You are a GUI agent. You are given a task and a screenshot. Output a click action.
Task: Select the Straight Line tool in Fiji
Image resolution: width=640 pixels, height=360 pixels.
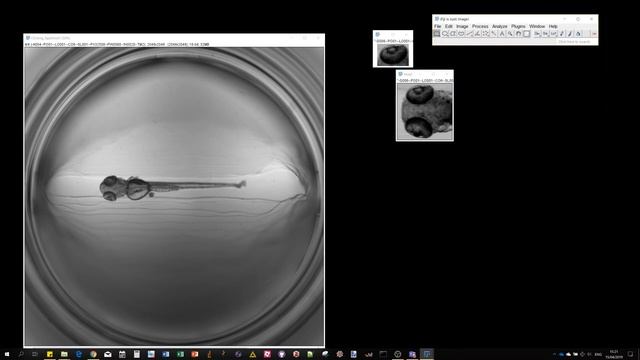469,34
